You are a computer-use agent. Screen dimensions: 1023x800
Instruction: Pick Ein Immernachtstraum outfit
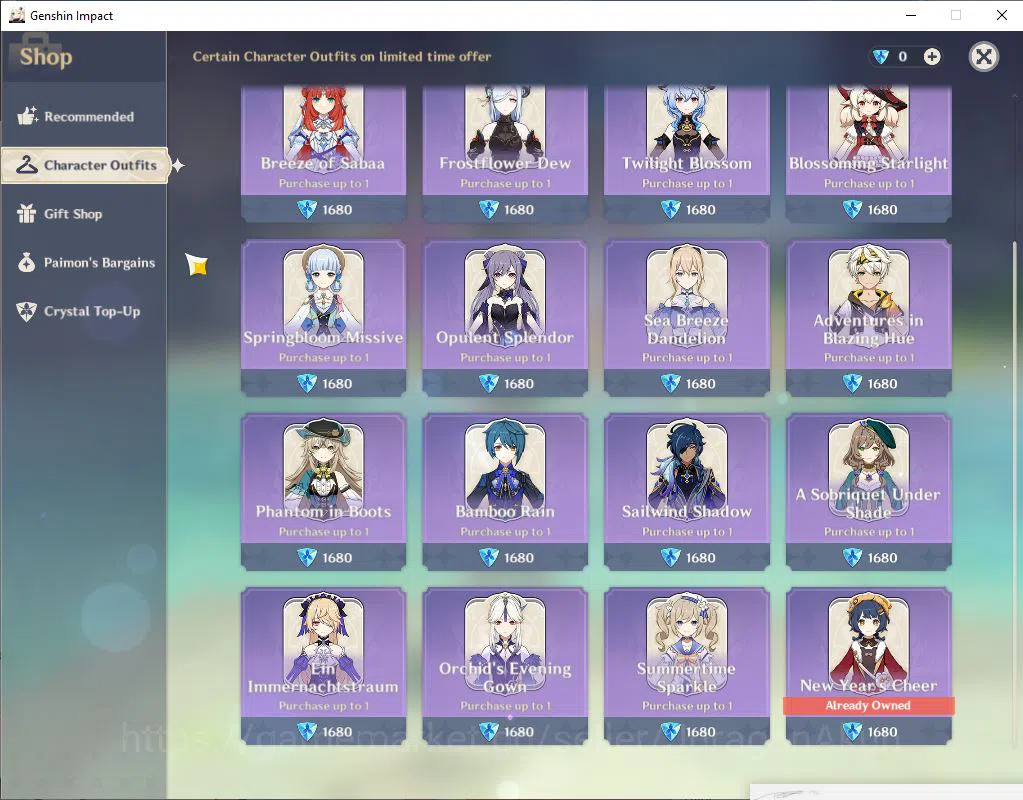click(x=324, y=666)
